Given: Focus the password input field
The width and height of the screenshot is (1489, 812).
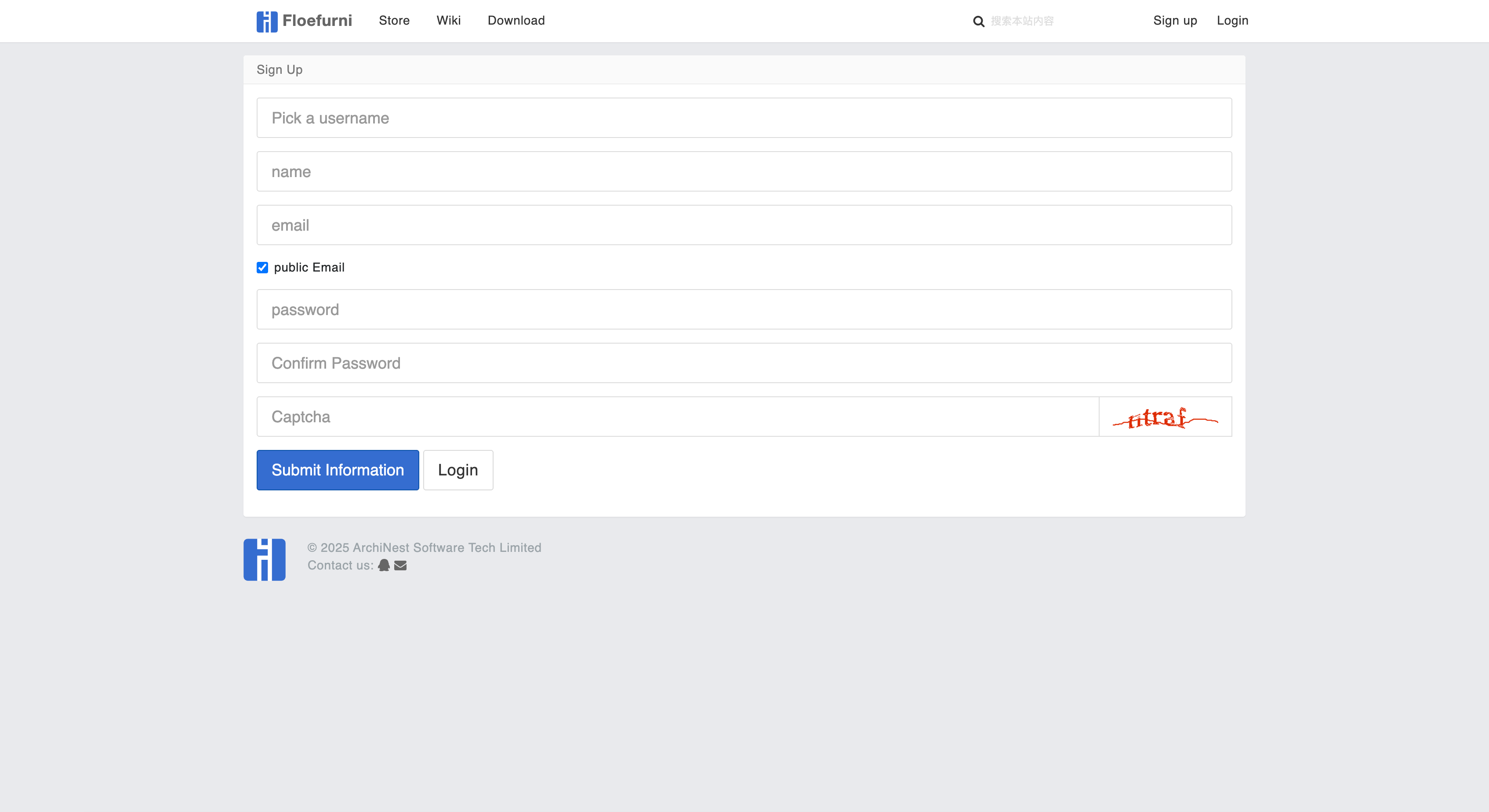Looking at the screenshot, I should [744, 309].
